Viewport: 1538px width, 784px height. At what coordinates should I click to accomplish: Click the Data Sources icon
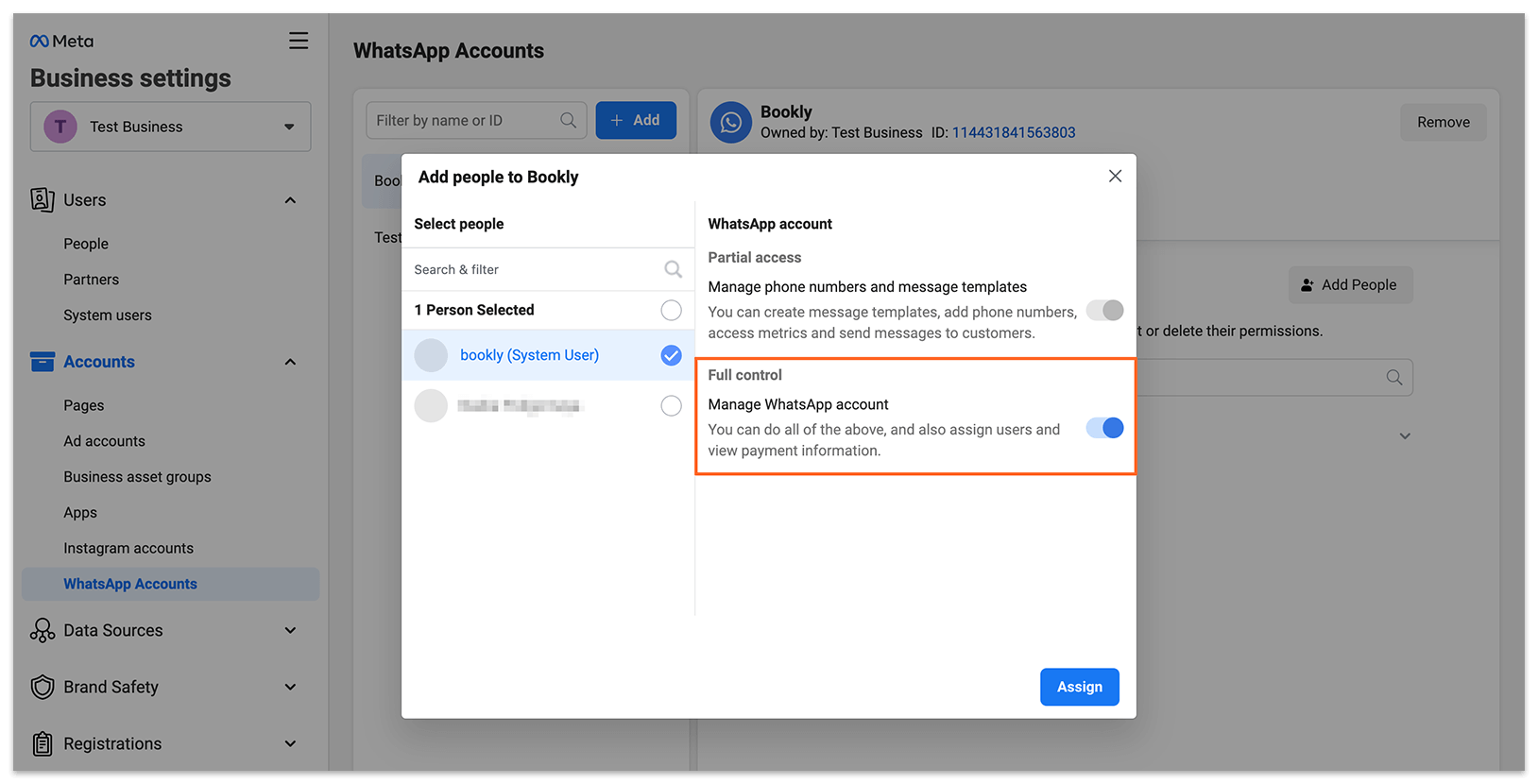pyautogui.click(x=43, y=630)
